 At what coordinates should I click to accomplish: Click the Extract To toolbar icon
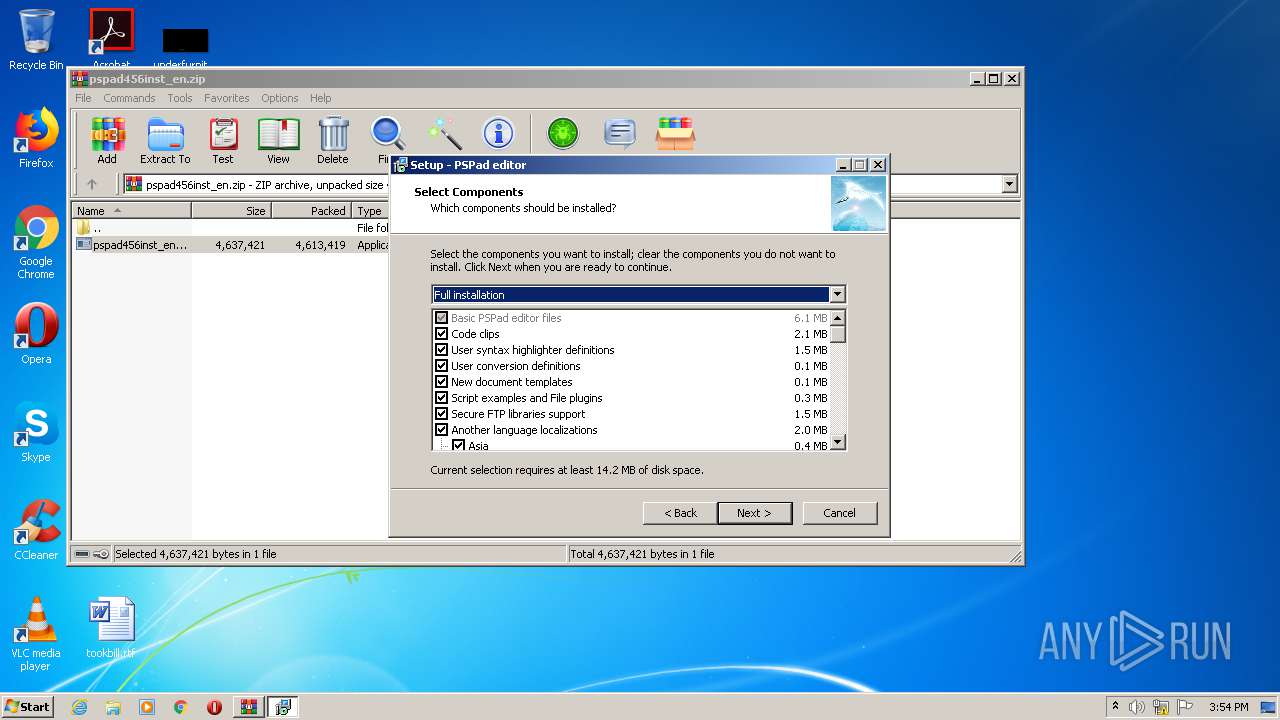click(x=165, y=140)
